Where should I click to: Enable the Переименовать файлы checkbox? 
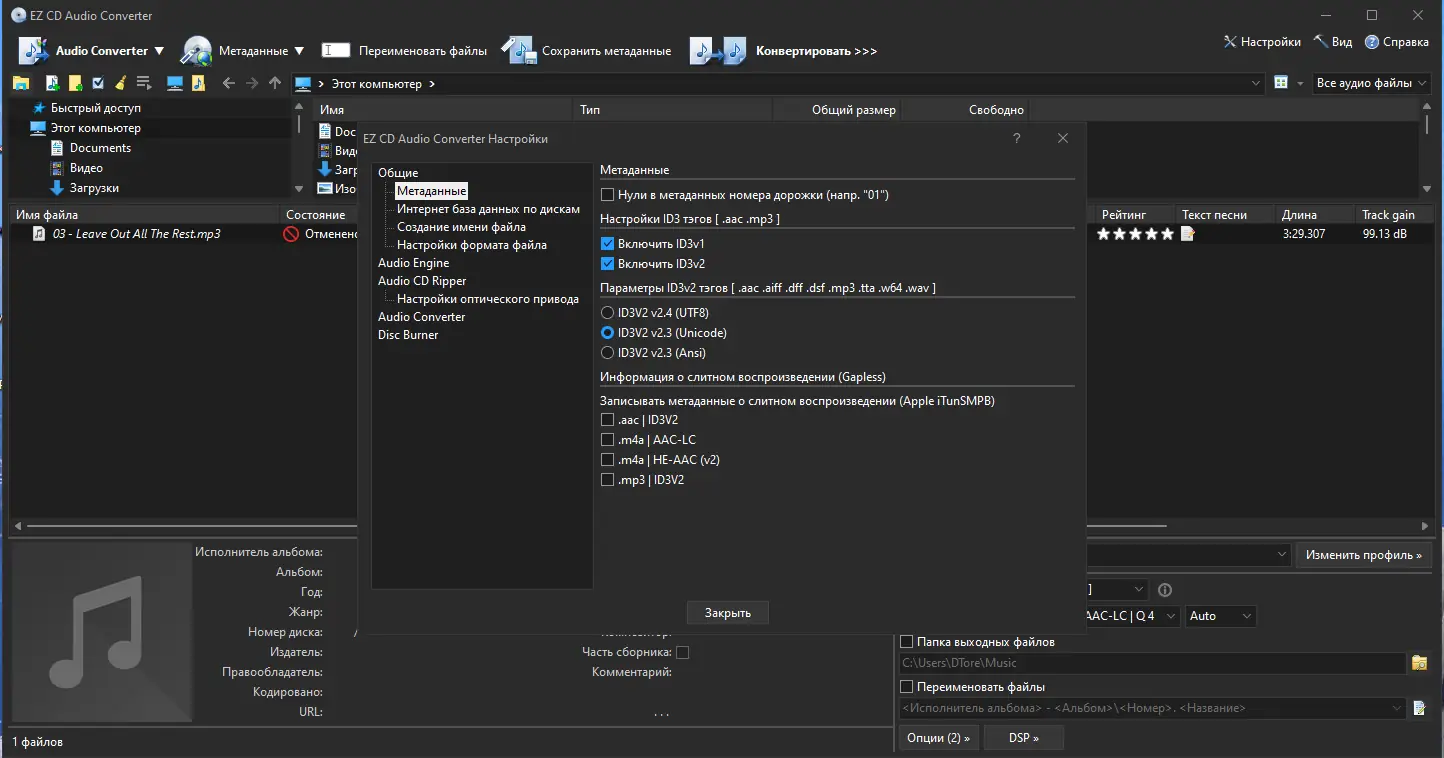pos(906,686)
